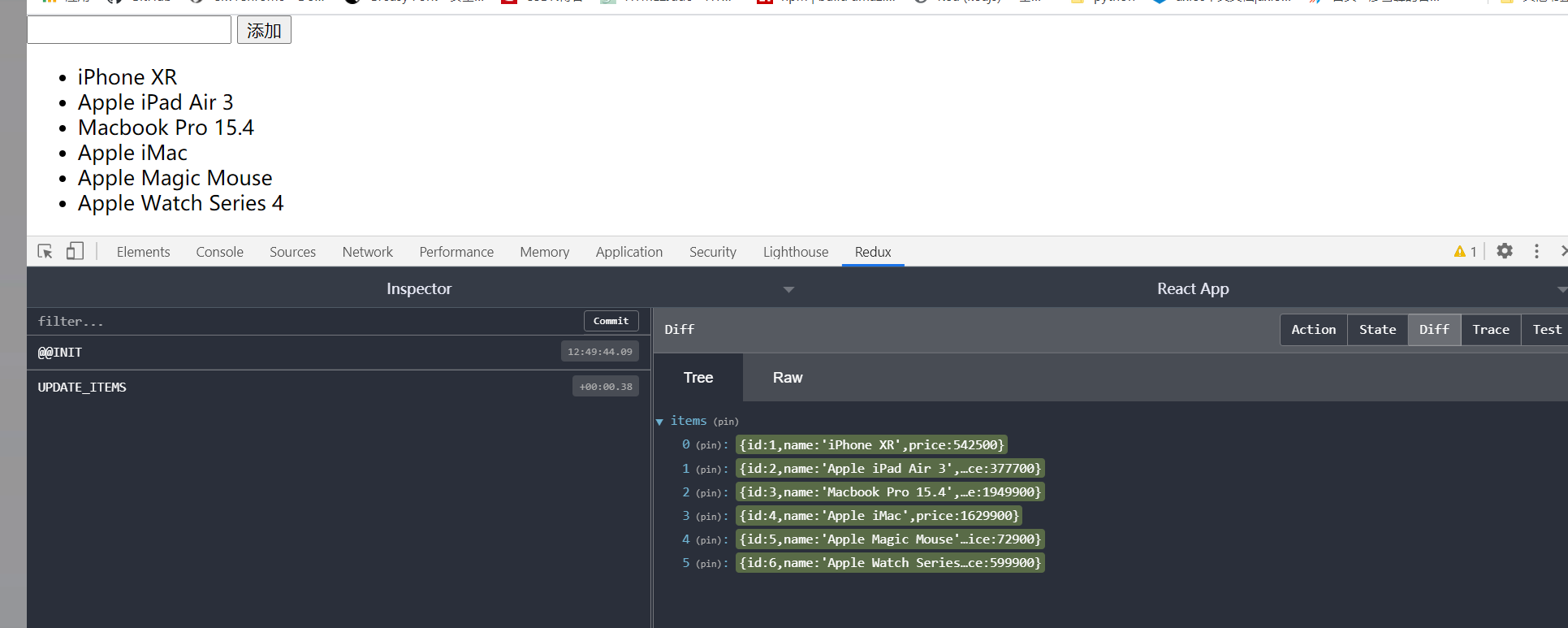Click the iPhone XR diff value

871,445
